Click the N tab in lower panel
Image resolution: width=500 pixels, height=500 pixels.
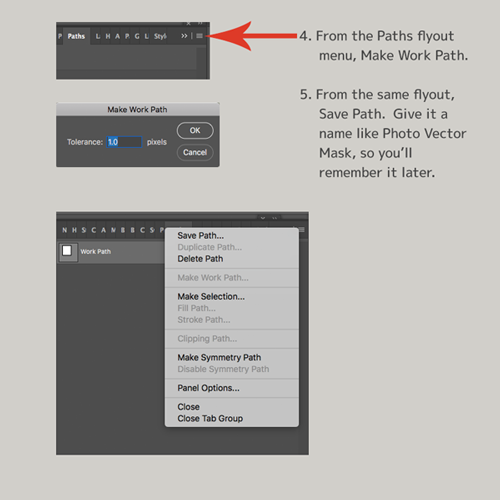pos(65,230)
